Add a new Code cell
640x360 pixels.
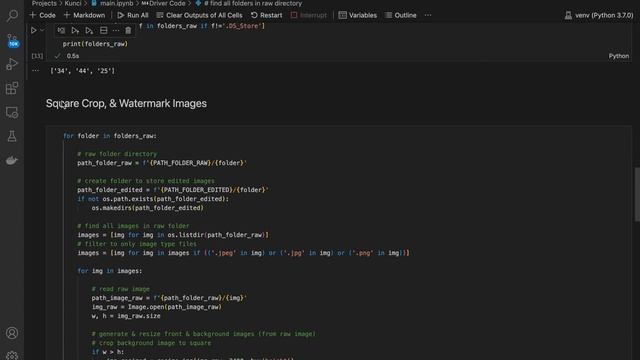tap(42, 15)
